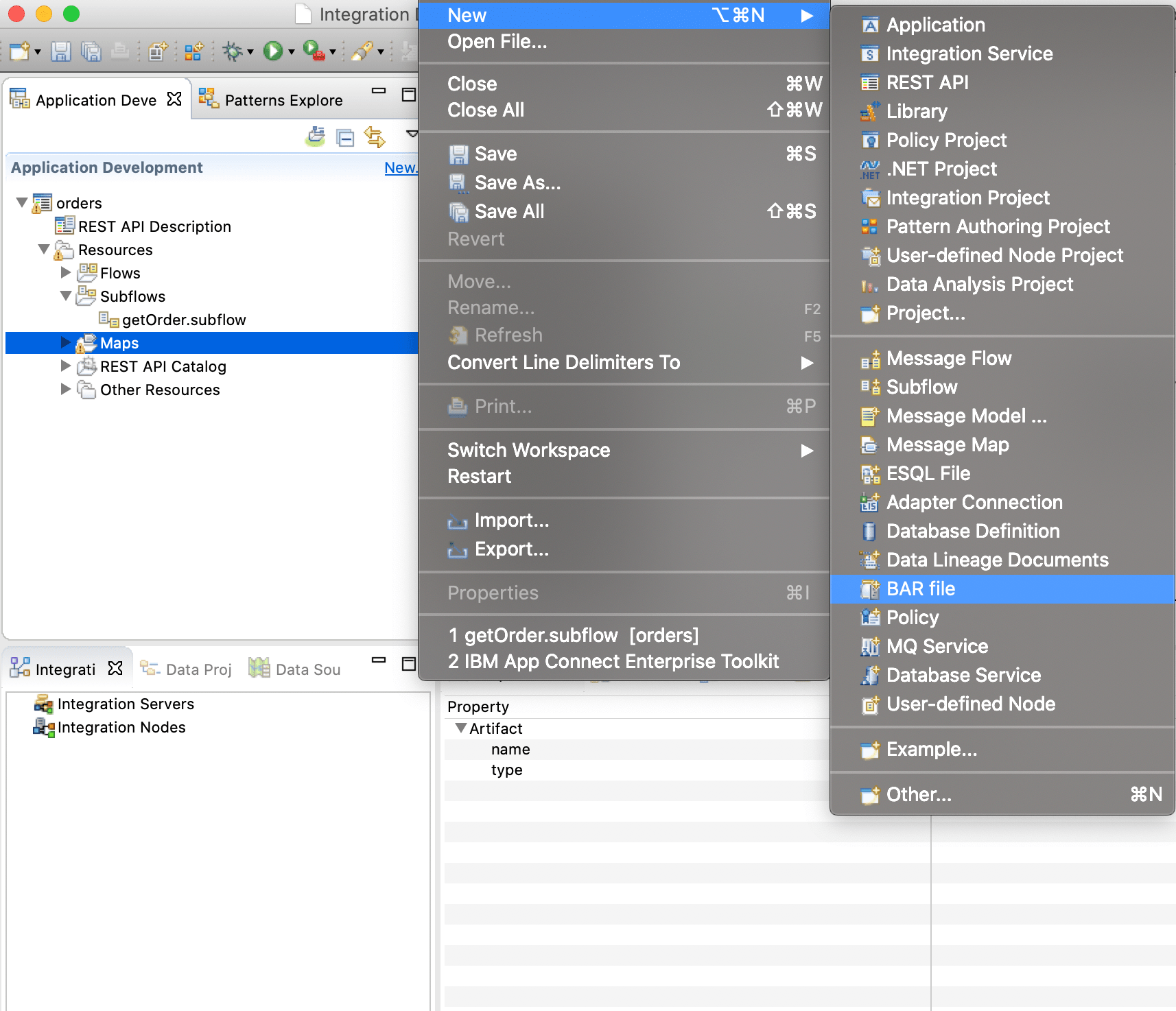Open the Data Project Explorer tab

tap(186, 669)
